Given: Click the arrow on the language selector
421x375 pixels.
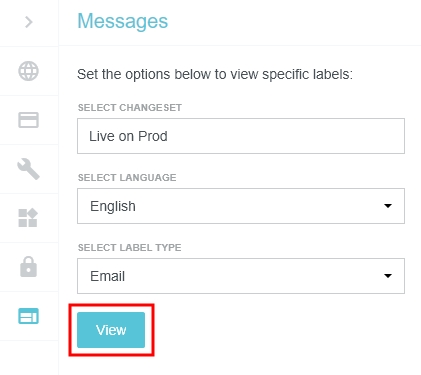Looking at the screenshot, I should 388,206.
